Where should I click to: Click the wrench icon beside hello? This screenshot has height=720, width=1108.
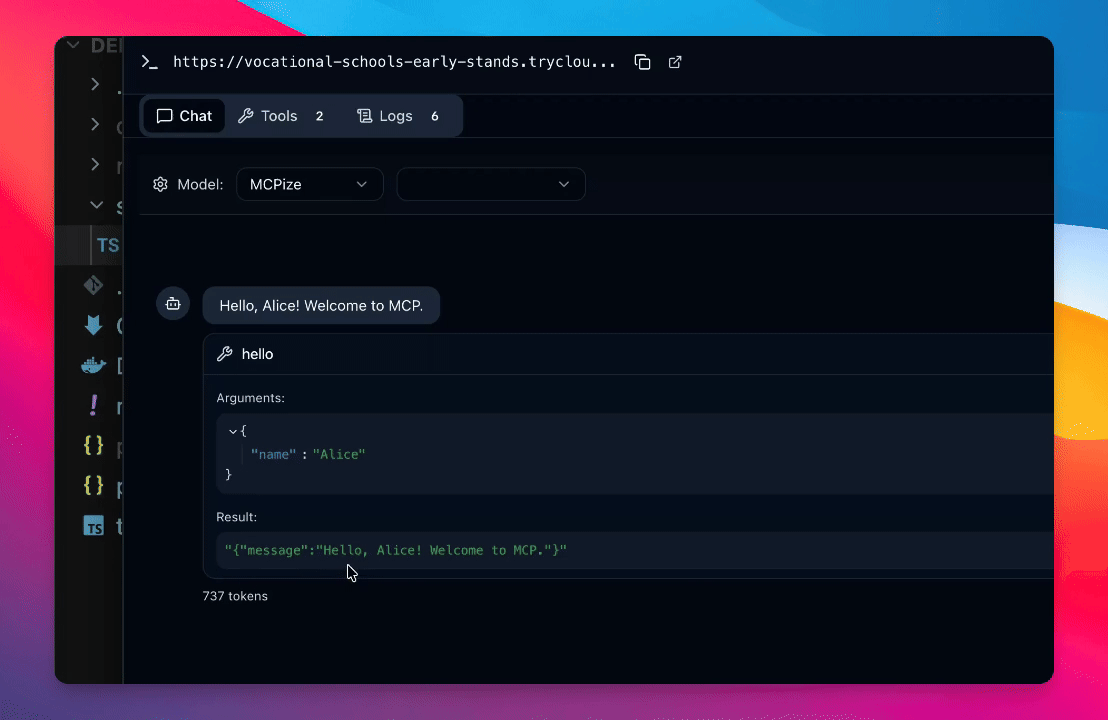225,354
